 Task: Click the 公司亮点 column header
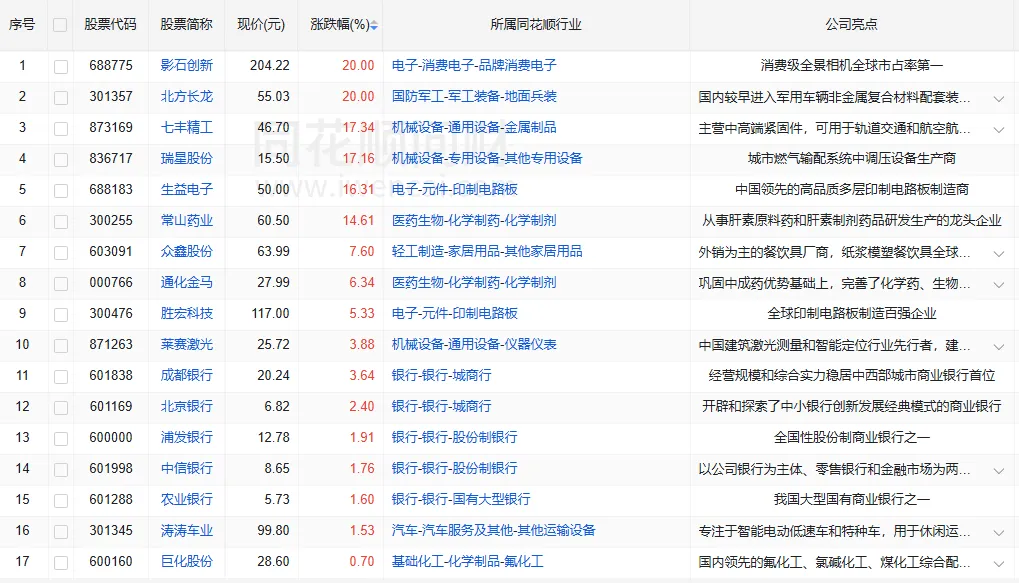(x=851, y=25)
